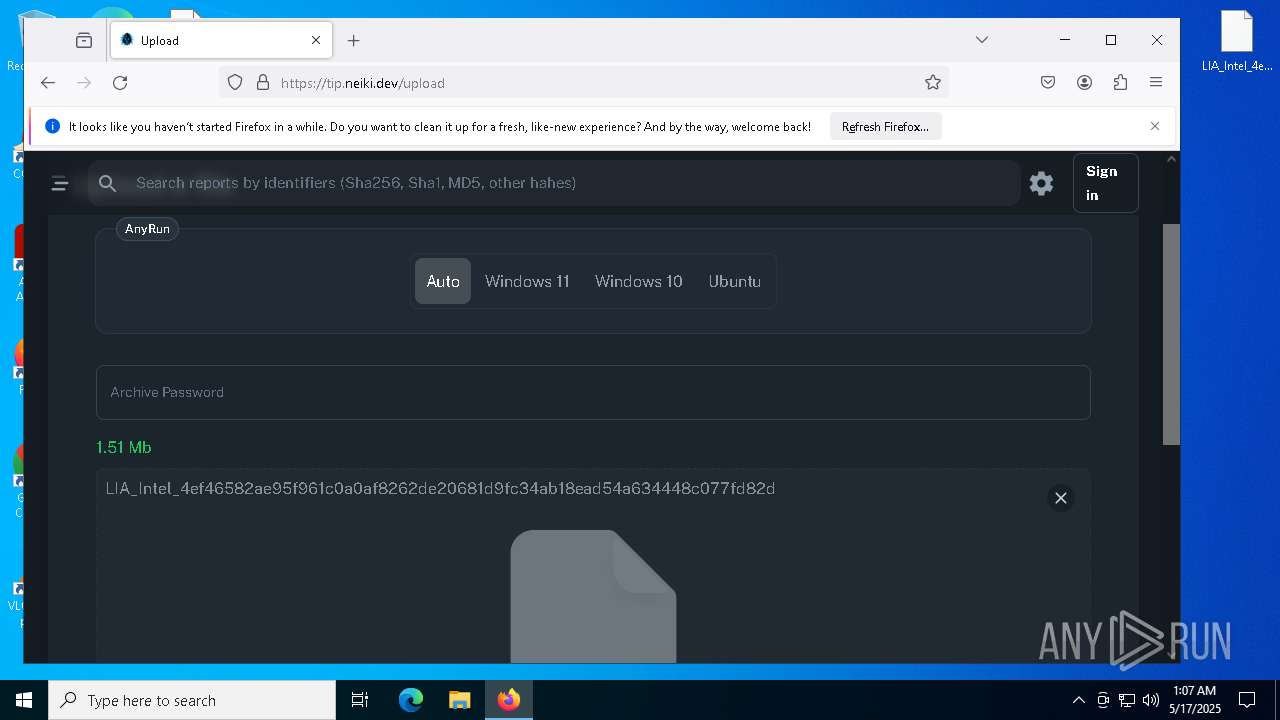
Task: Open Task View on the taskbar
Action: coord(360,700)
